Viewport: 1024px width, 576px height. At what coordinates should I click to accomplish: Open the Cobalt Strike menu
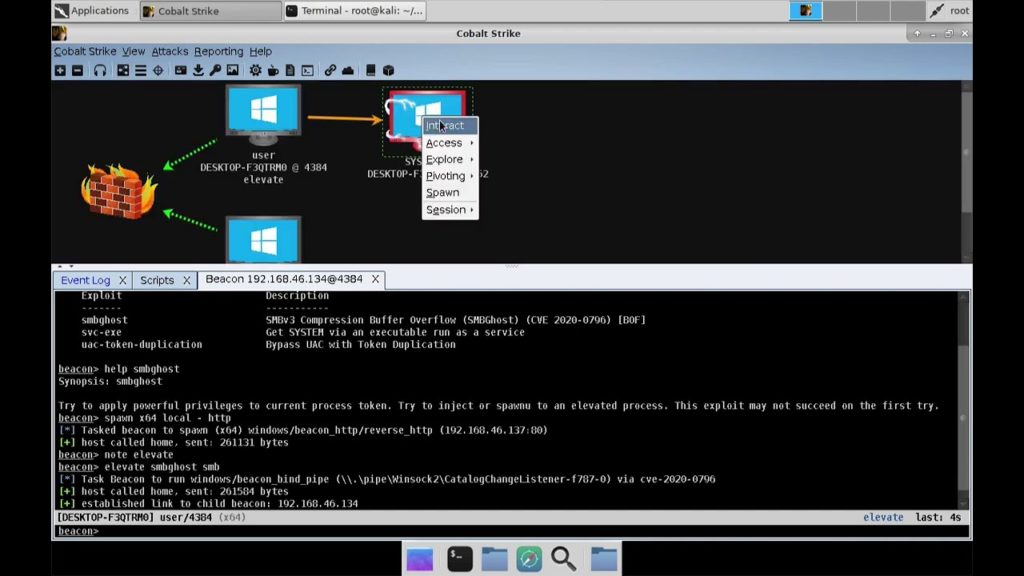coord(85,51)
